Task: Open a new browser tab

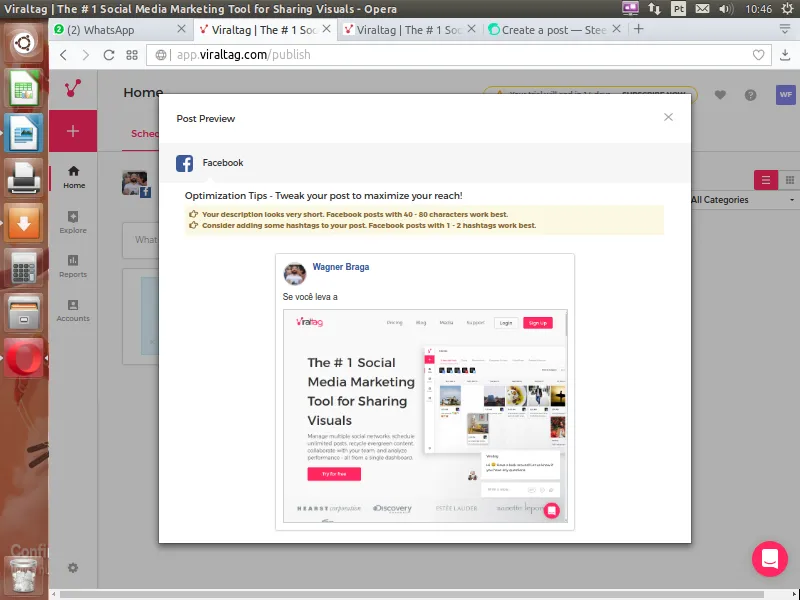Action: pos(638,29)
